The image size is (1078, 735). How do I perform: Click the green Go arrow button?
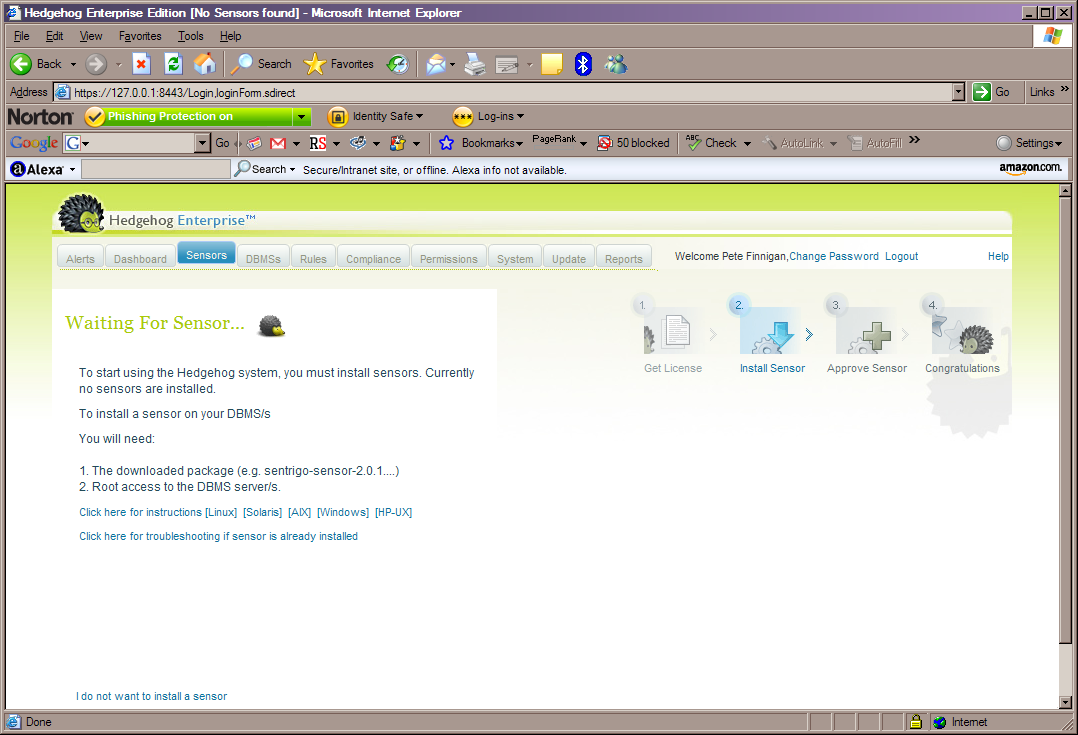click(x=982, y=91)
